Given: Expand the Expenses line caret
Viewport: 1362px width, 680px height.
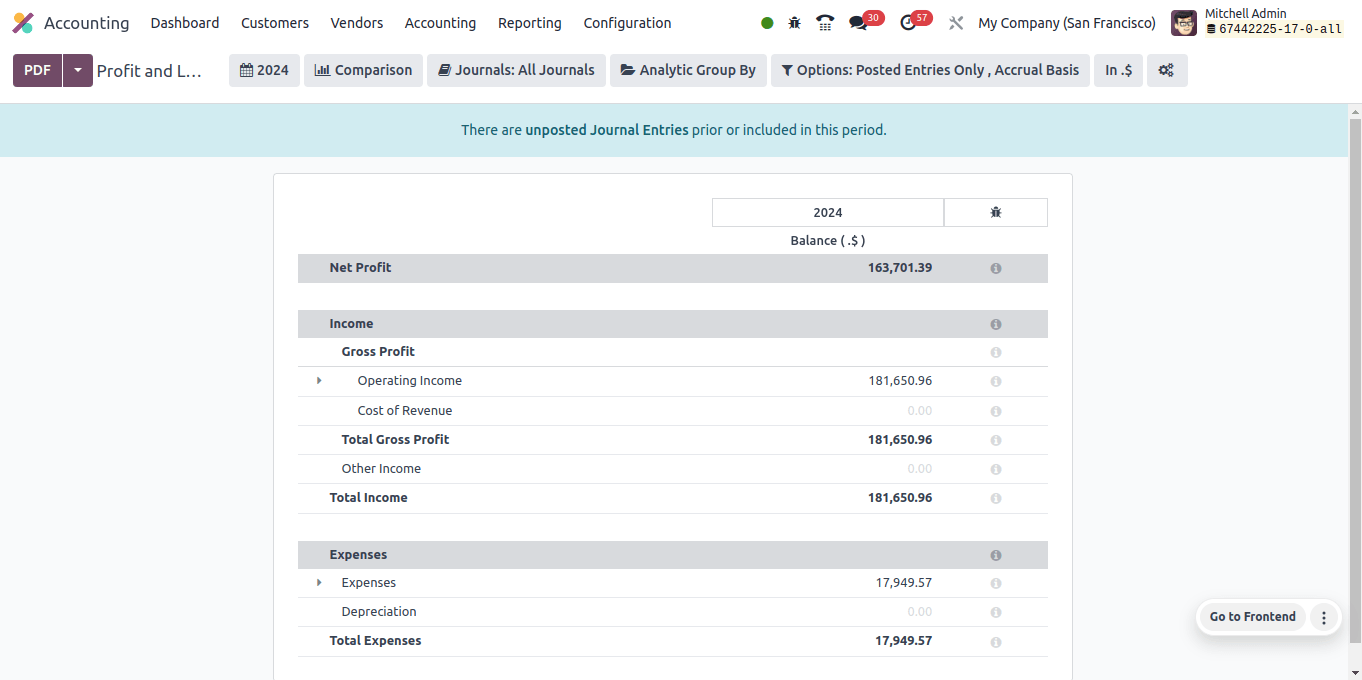Looking at the screenshot, I should point(319,583).
